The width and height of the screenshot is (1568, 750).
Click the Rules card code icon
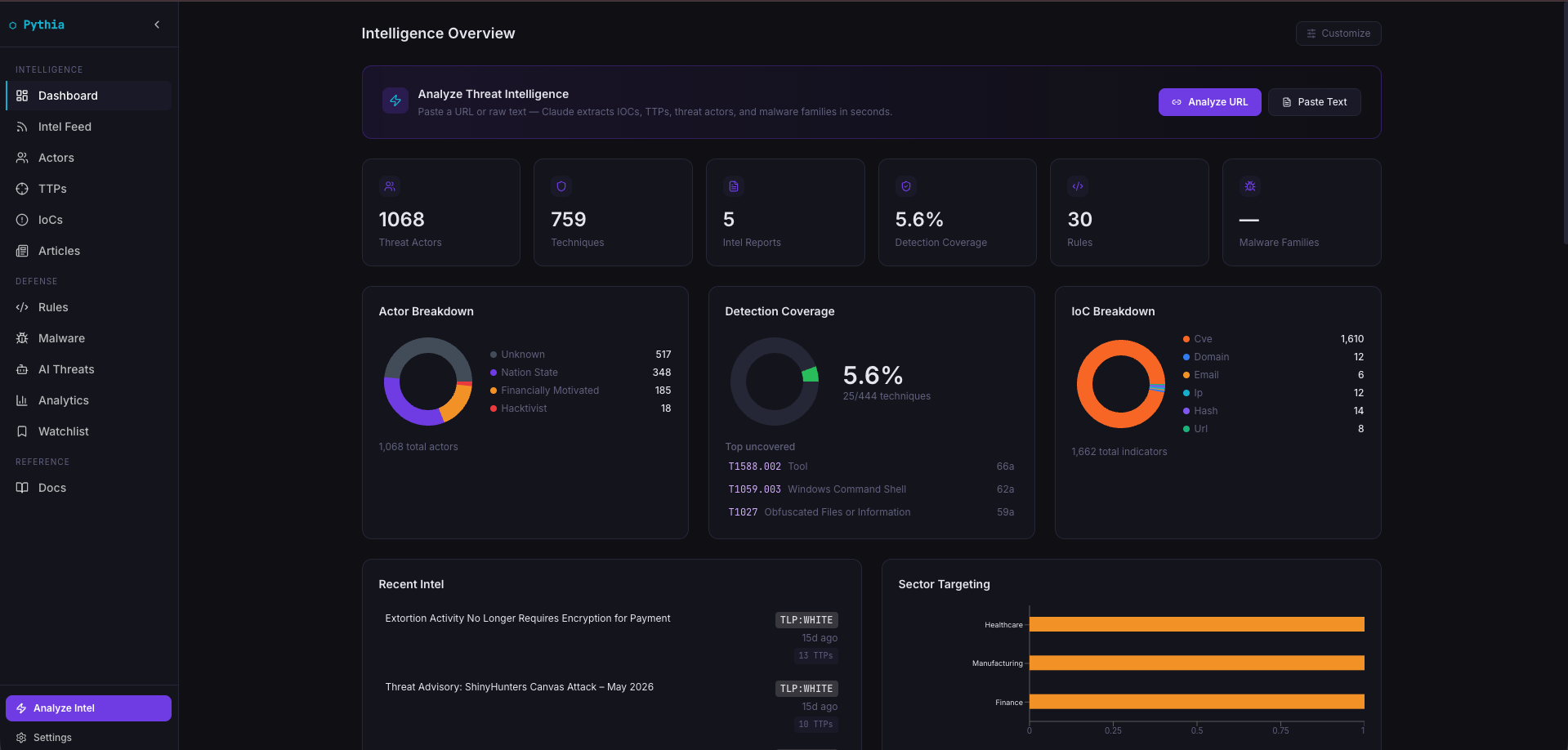pyautogui.click(x=1078, y=186)
